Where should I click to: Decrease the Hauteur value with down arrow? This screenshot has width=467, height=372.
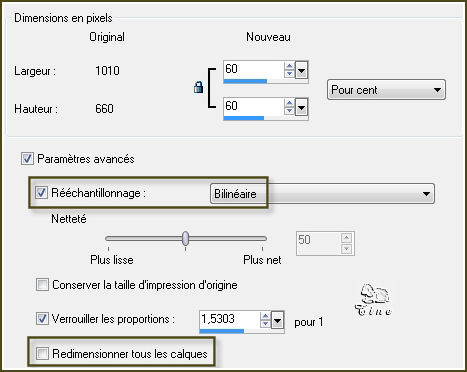pos(289,110)
